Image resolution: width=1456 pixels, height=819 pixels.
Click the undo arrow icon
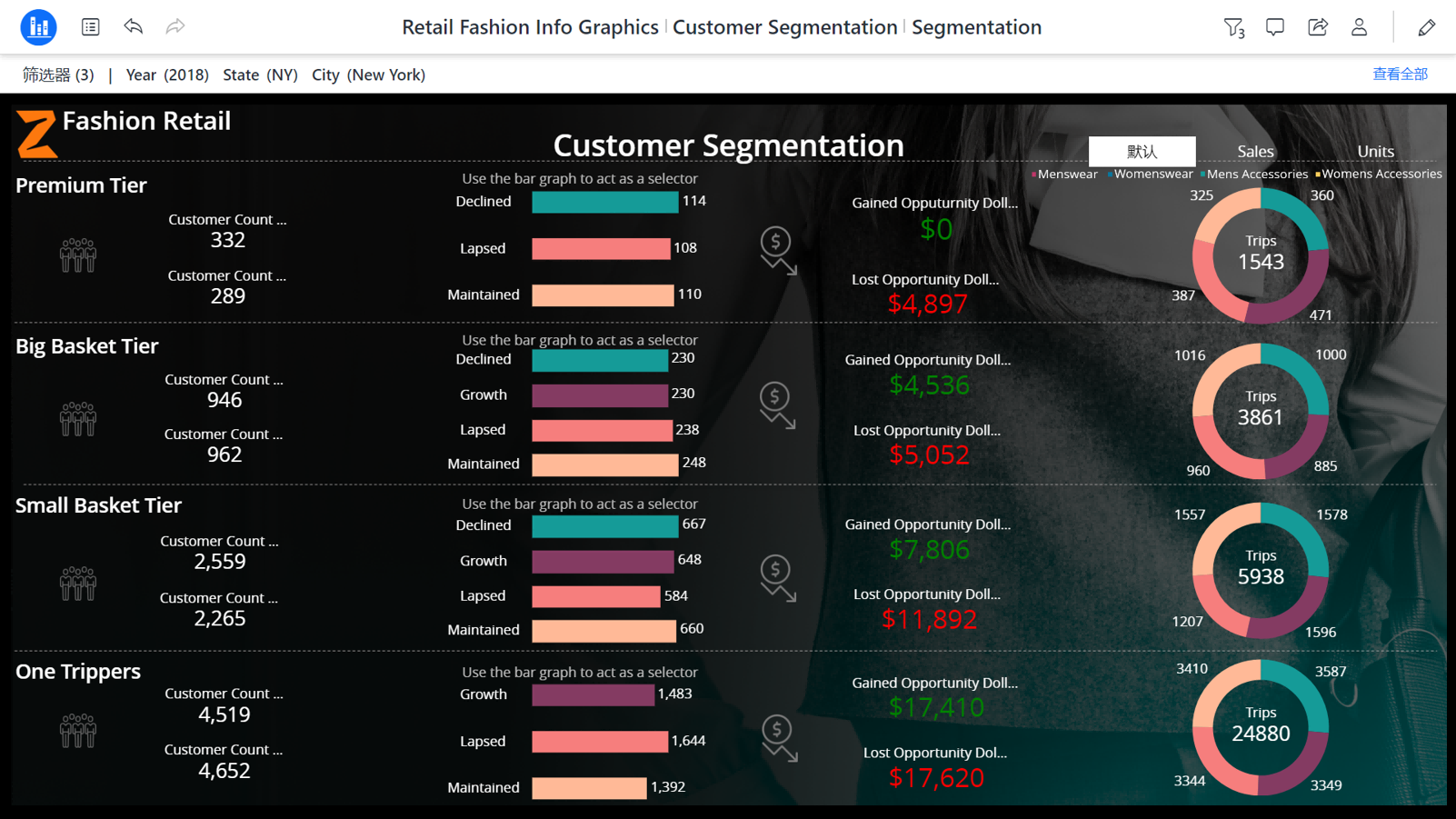(x=134, y=27)
